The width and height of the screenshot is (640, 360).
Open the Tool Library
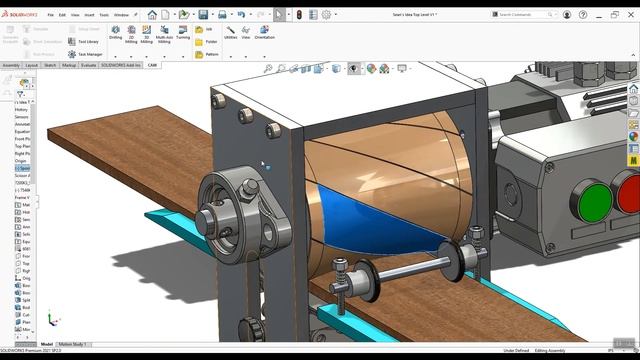(x=84, y=42)
